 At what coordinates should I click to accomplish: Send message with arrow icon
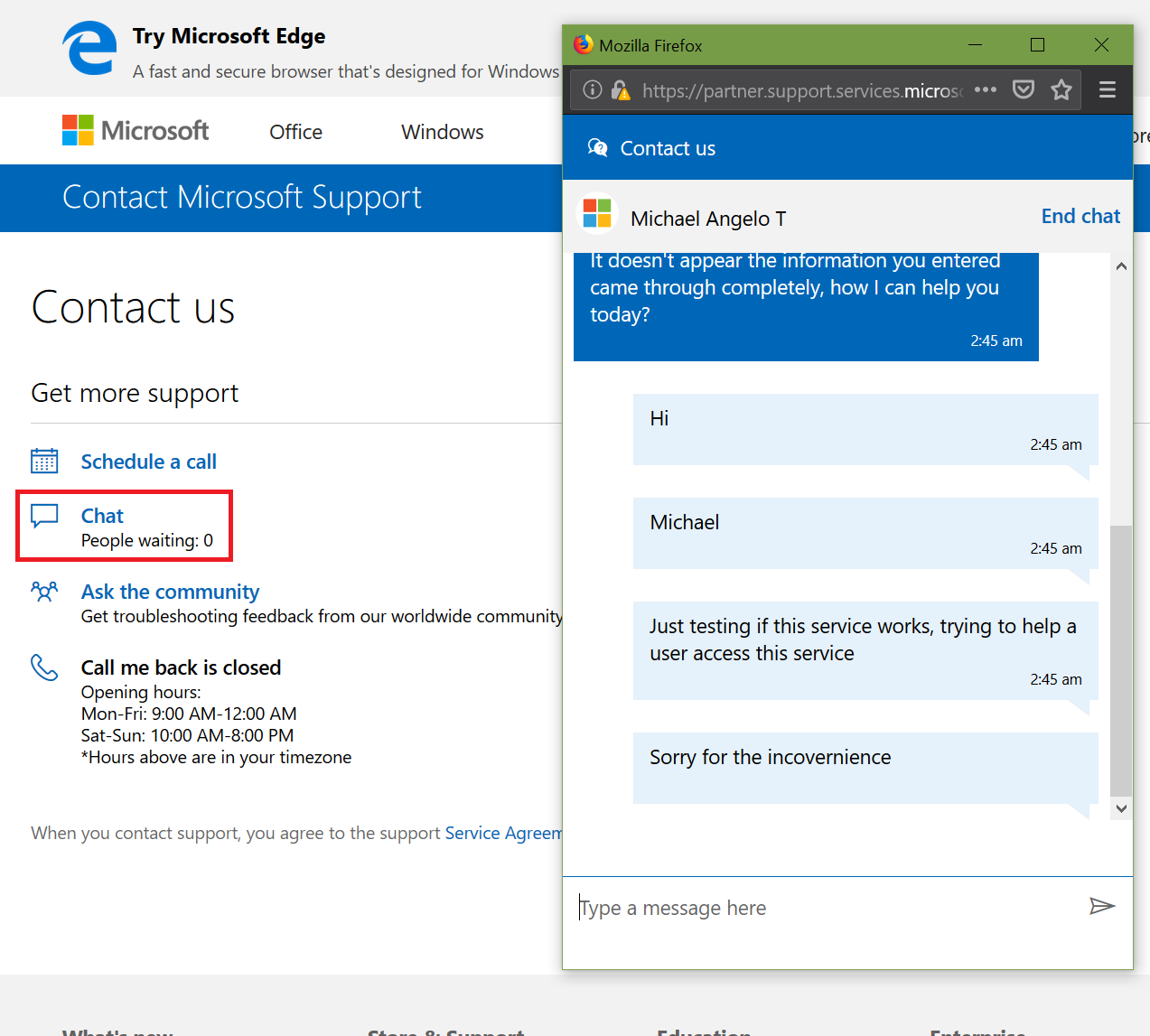pos(1102,906)
